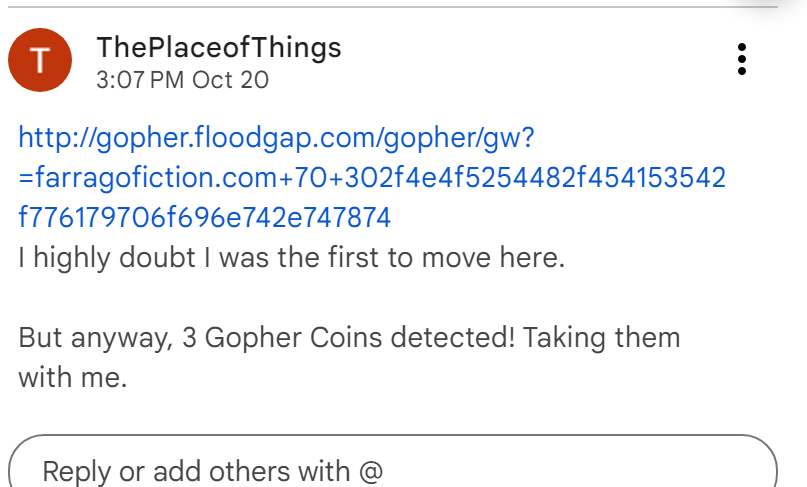Click the words "But anyway," in comment
Screen dimensions: 807x487
click(x=91, y=337)
